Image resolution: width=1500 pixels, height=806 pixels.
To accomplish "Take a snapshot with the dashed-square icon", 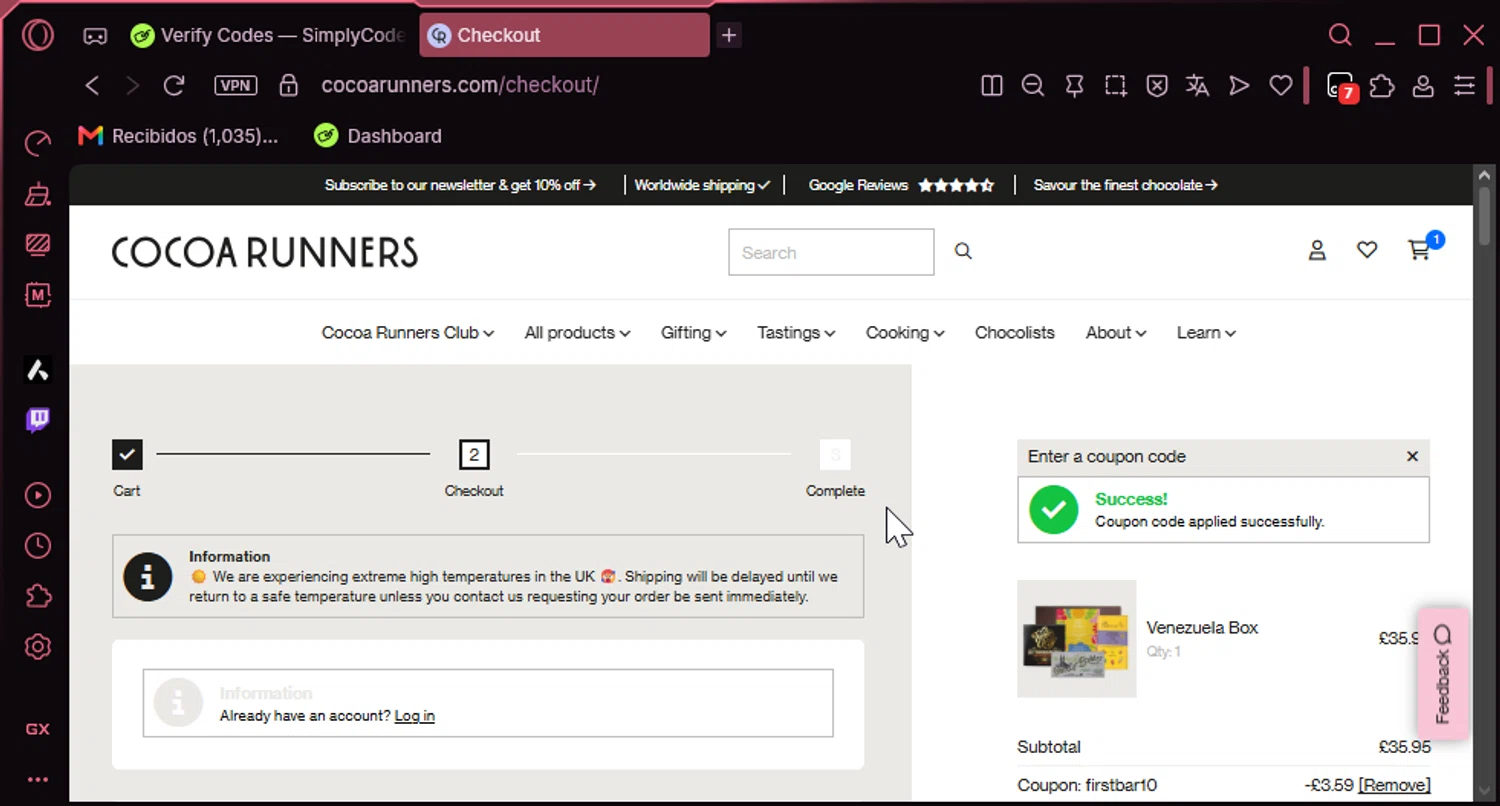I will coord(1116,86).
